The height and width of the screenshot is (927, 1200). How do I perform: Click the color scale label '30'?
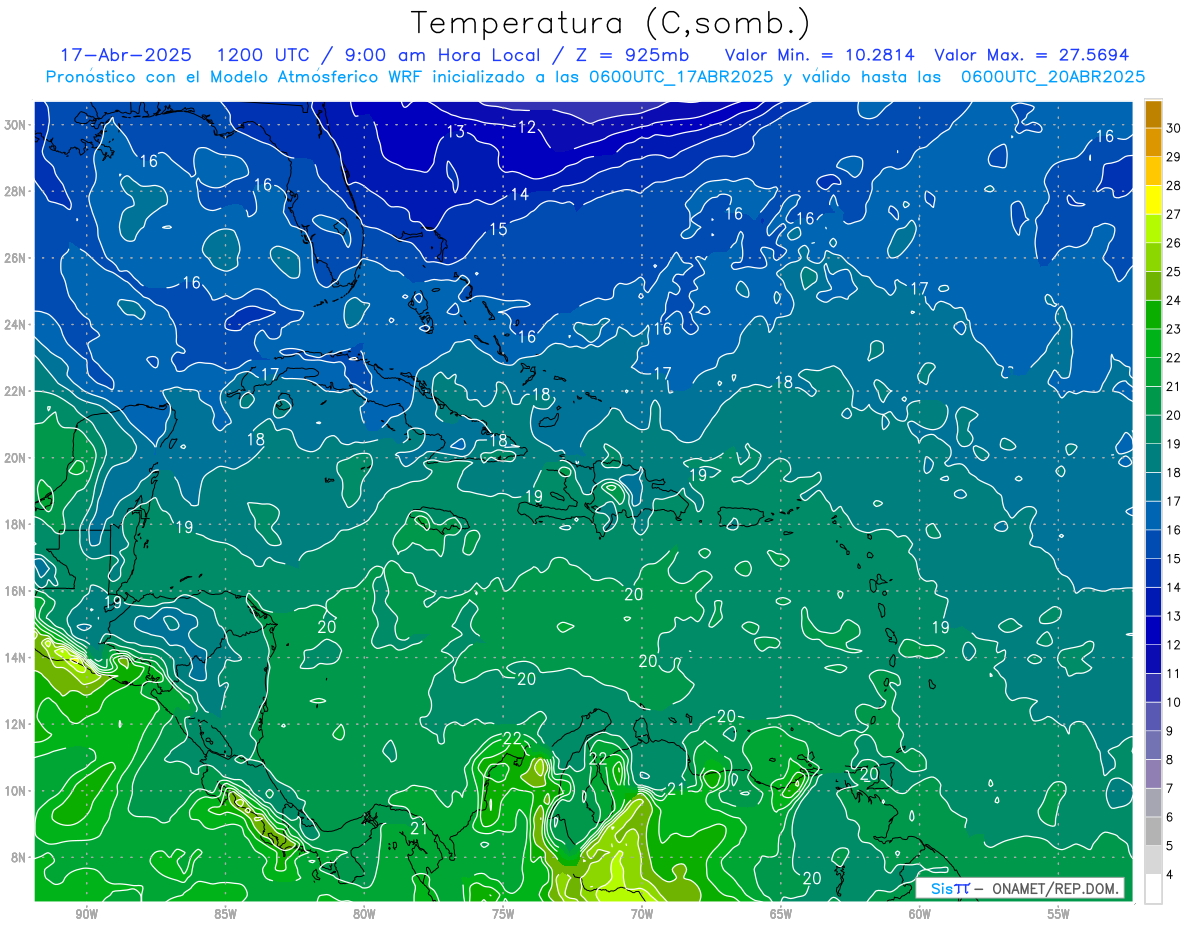(x=1173, y=127)
